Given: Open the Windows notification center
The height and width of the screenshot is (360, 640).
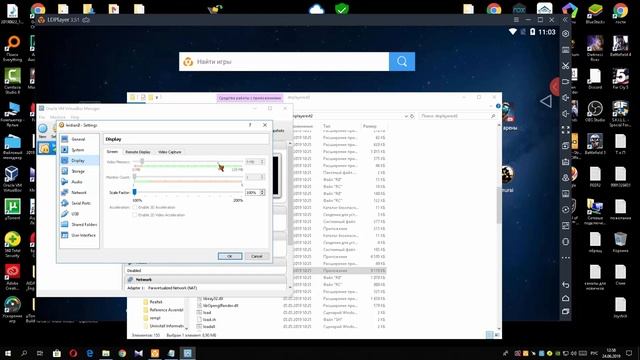Looking at the screenshot, I should tap(629, 353).
